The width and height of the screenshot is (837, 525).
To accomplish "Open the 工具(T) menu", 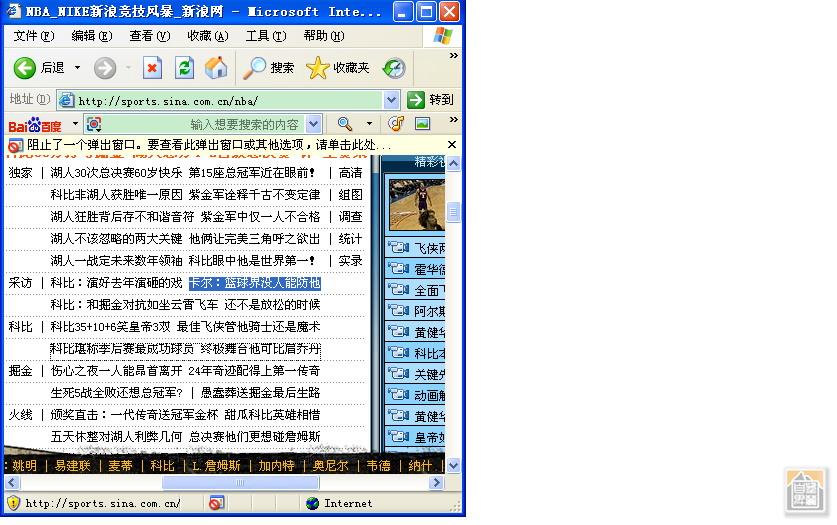I will 265,36.
